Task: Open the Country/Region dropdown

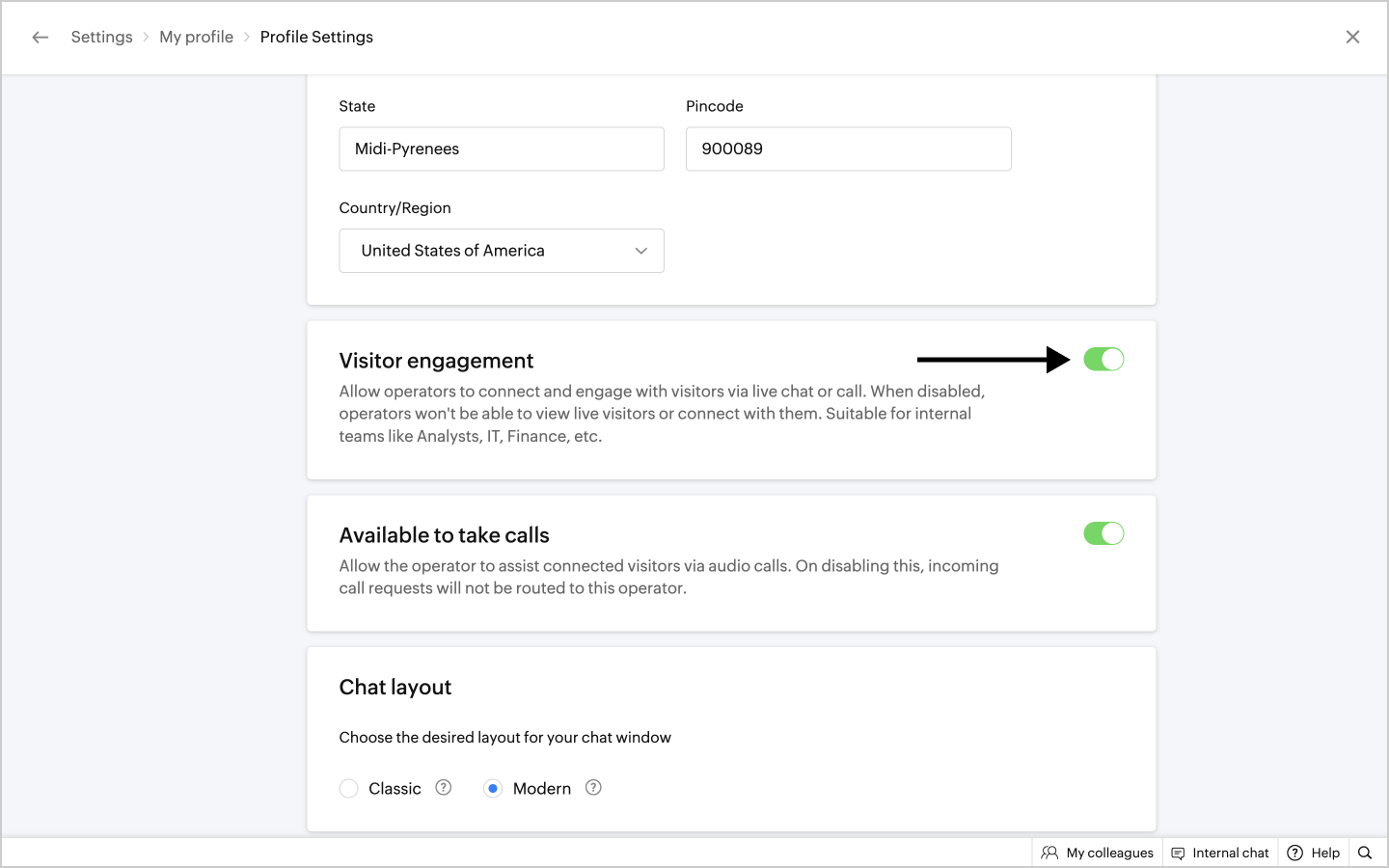Action: click(501, 251)
